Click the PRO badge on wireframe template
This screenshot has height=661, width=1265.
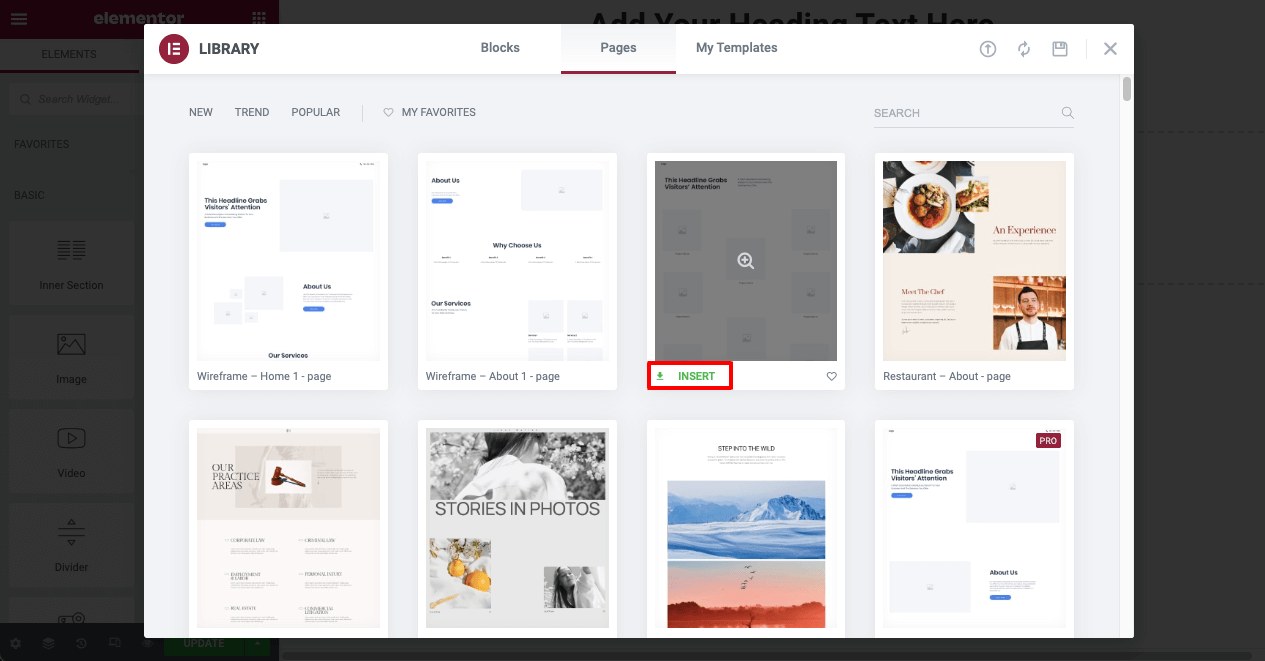pyautogui.click(x=1048, y=440)
